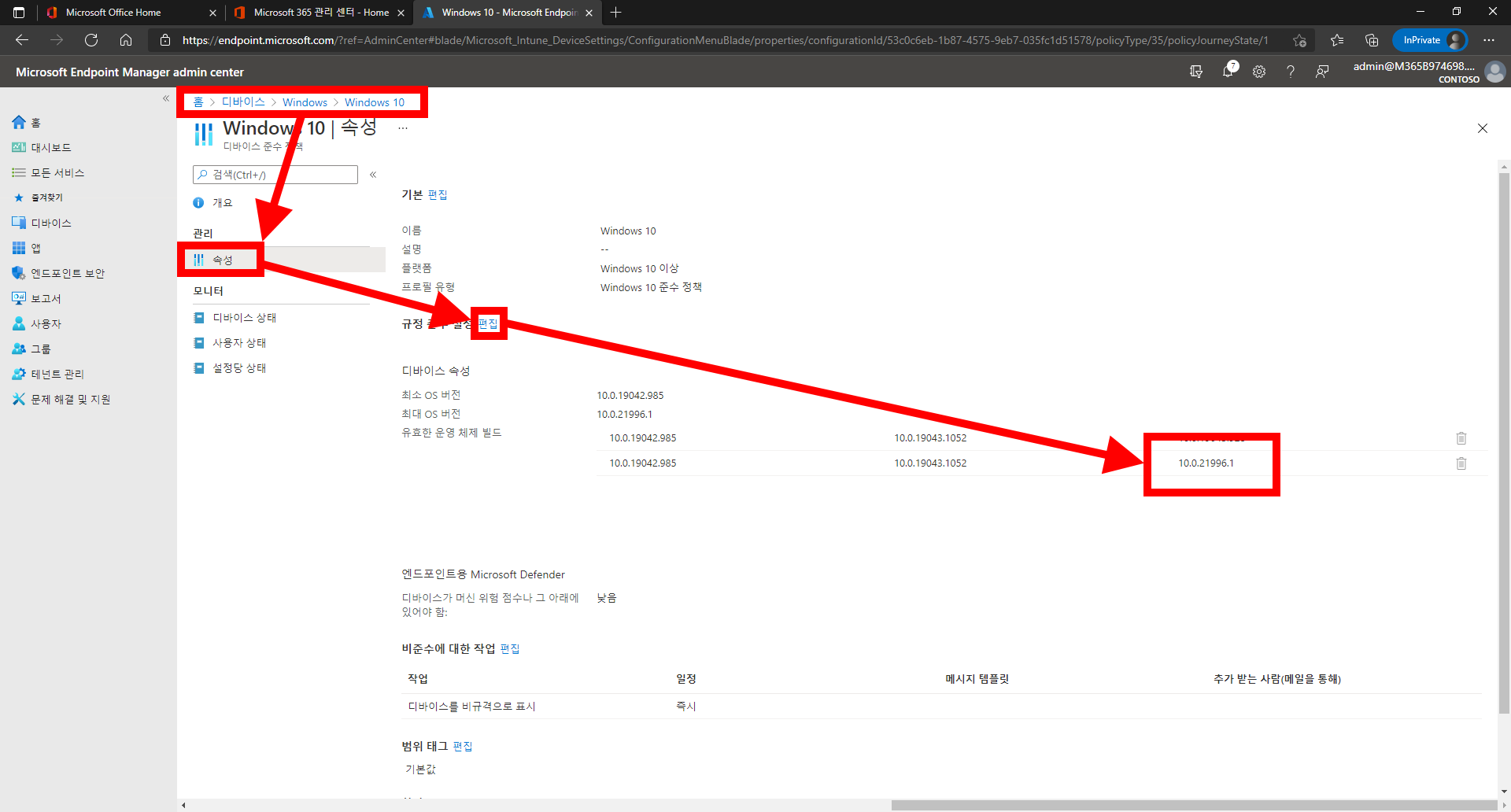Open 사용자 users in left navigation
The height and width of the screenshot is (812, 1511).
36,323
